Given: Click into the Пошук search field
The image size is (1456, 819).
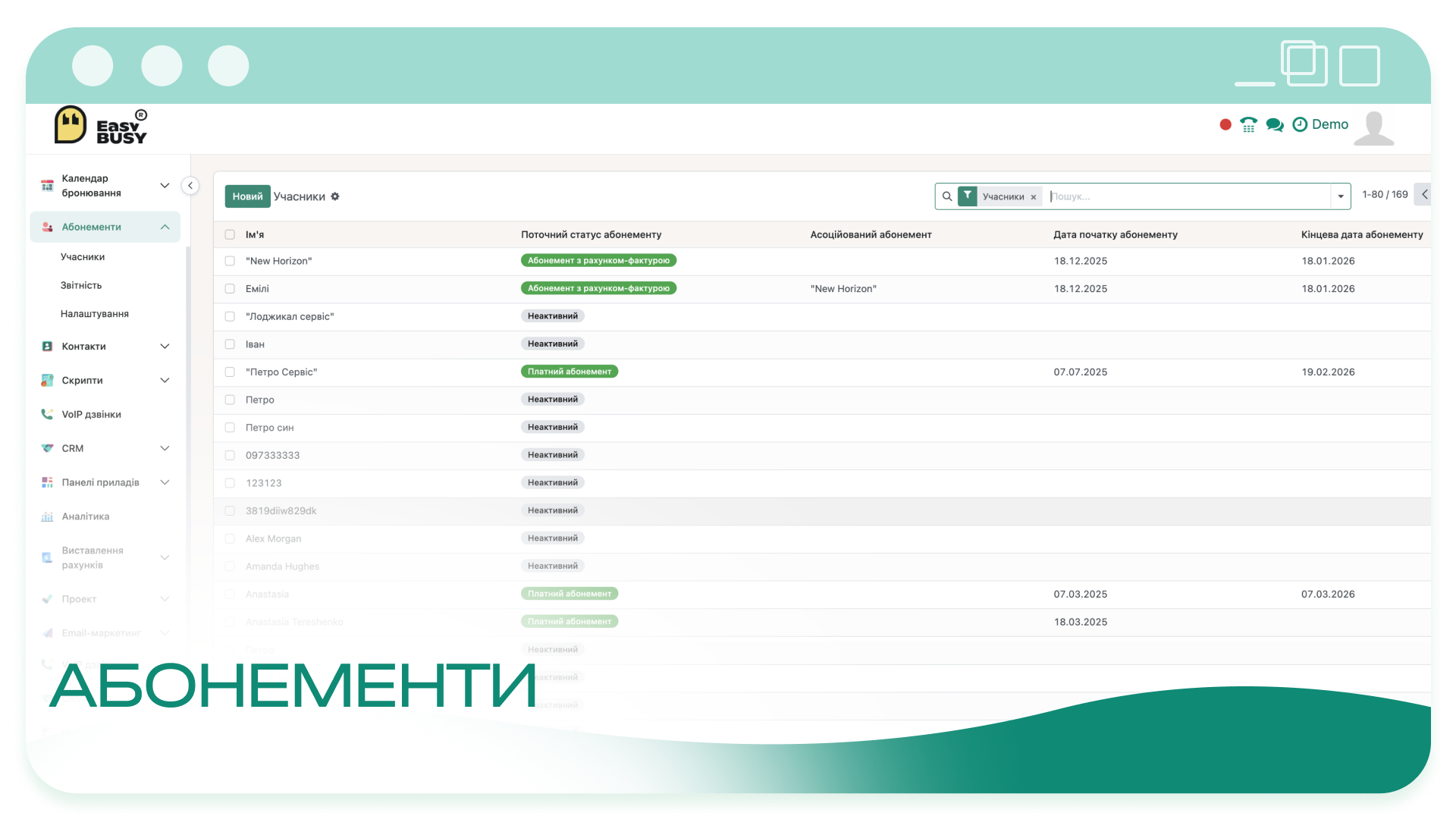Looking at the screenshot, I should (x=1188, y=196).
